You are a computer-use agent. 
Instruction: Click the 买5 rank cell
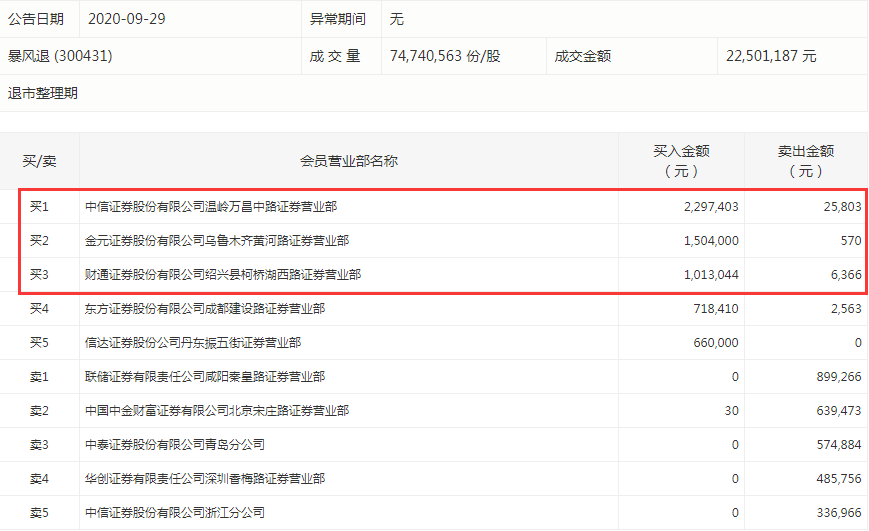tap(39, 343)
